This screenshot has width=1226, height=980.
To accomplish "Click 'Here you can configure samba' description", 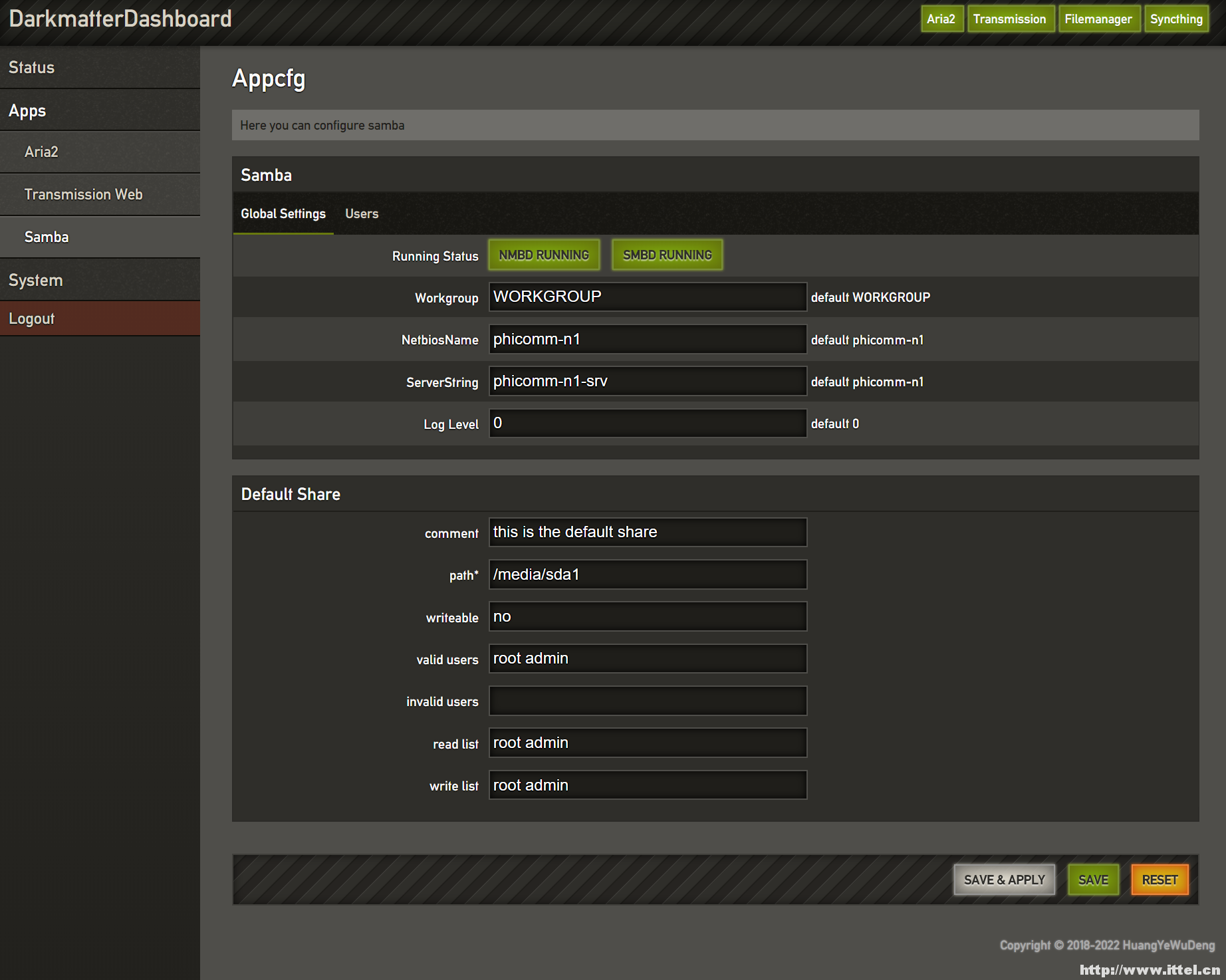I will click(x=322, y=125).
